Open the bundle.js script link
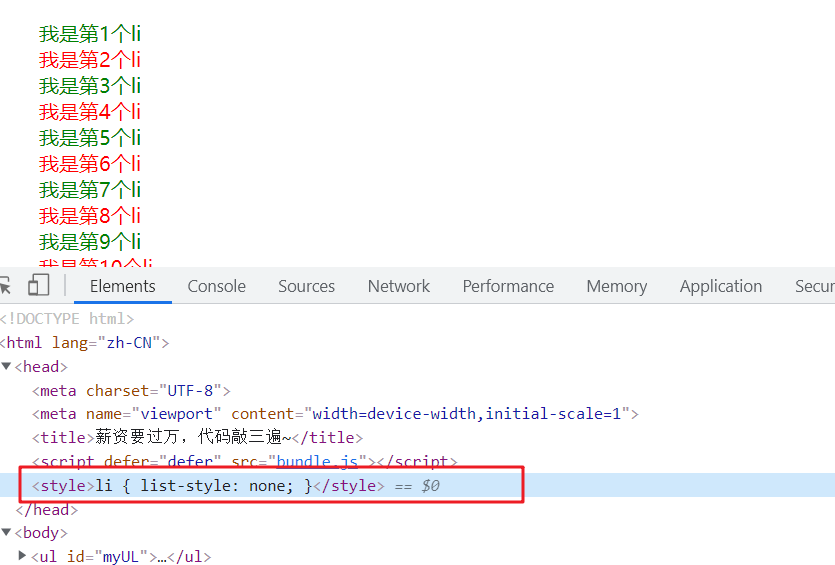This screenshot has height=565, width=835. 317,461
